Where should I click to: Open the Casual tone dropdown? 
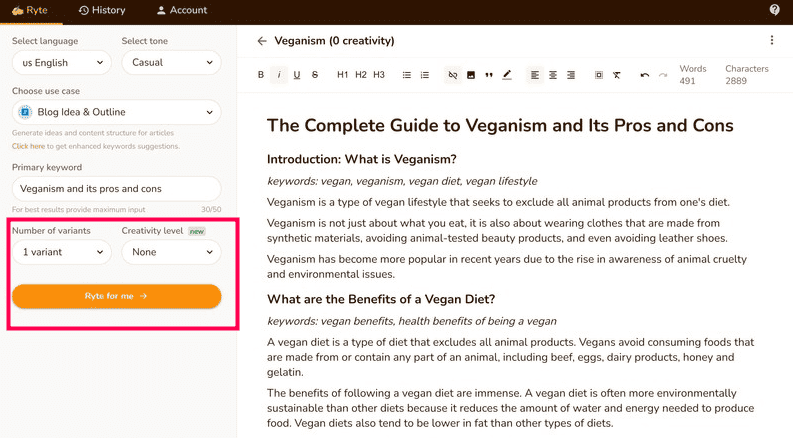[x=171, y=63]
